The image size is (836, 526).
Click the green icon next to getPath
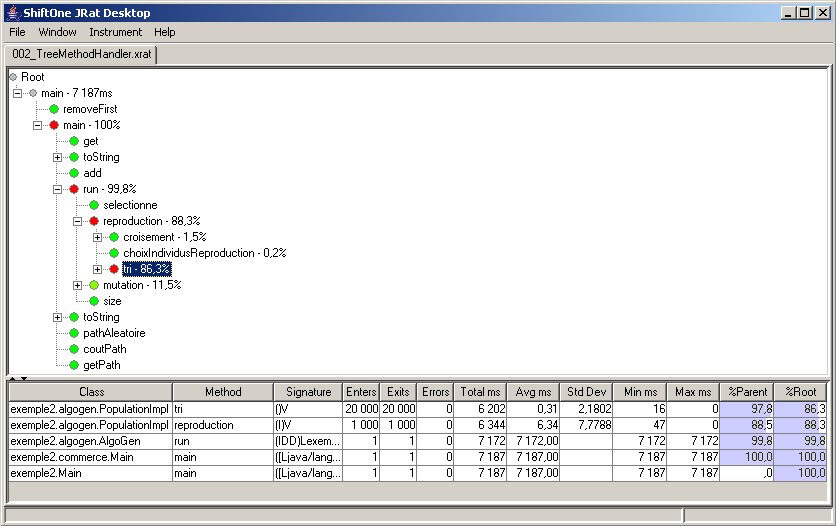73,365
